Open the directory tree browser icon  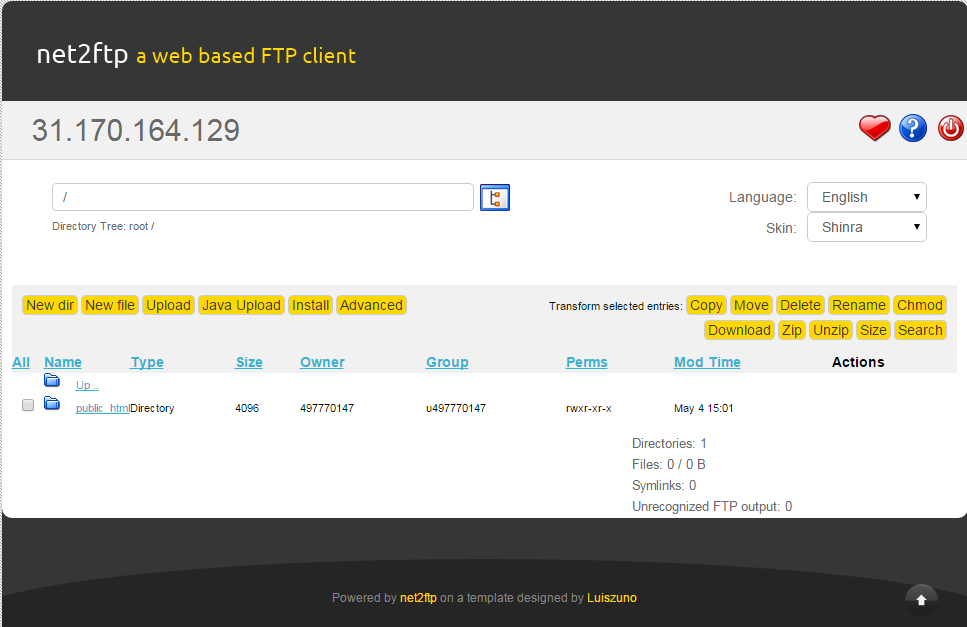(x=495, y=197)
